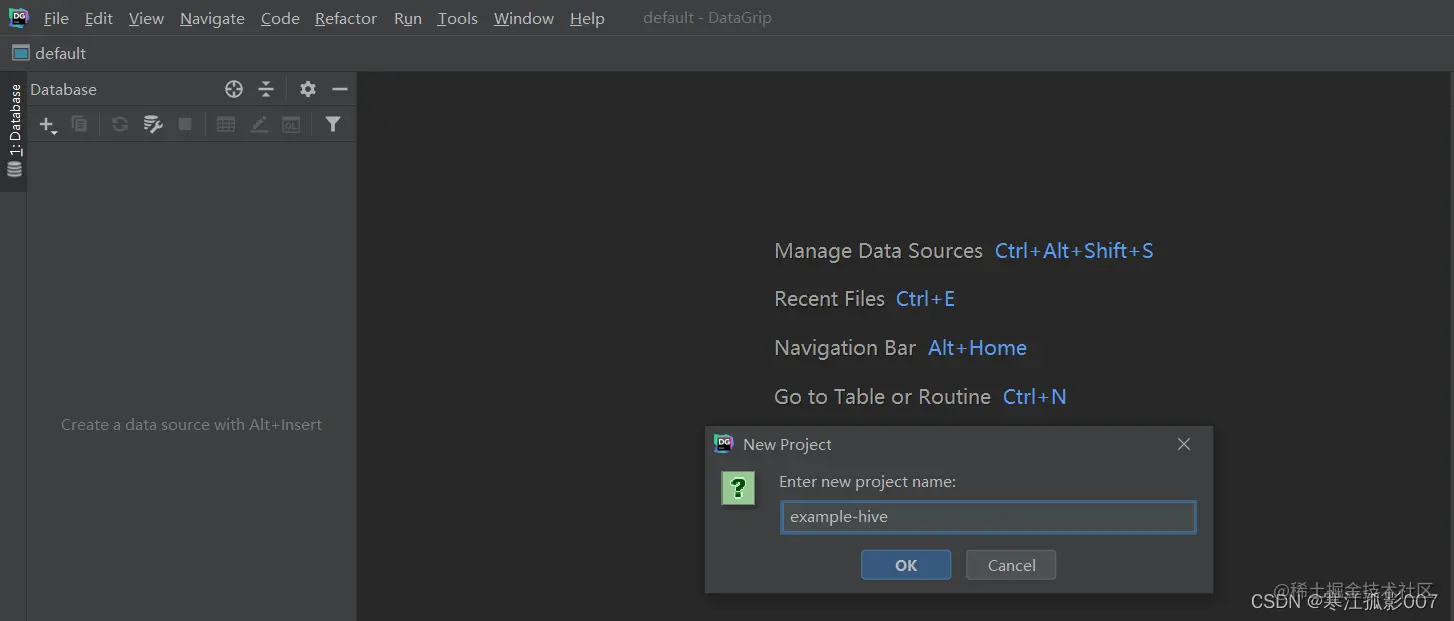
Task: Click the Navigation Bar hint text
Action: click(845, 348)
